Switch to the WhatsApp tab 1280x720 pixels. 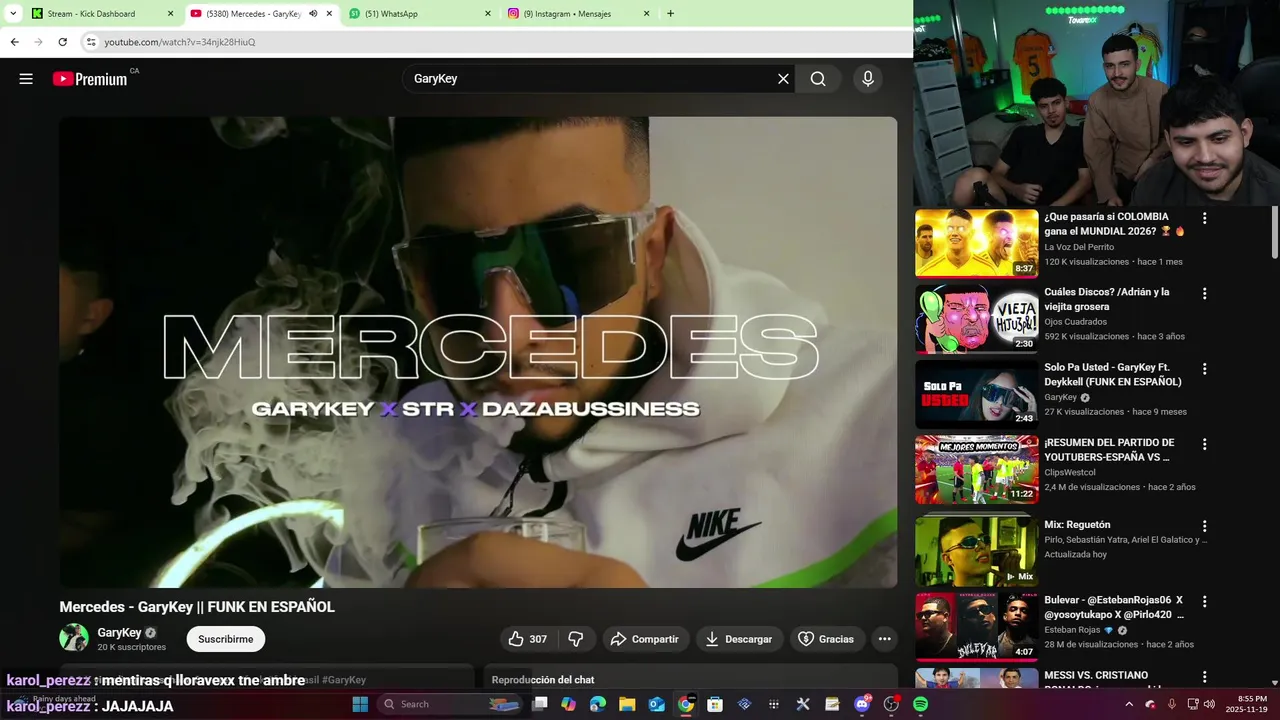[420, 14]
